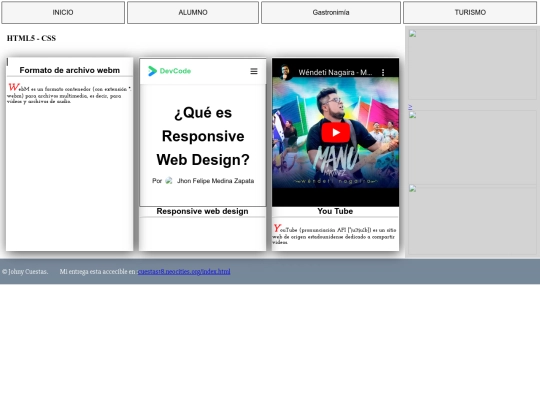The height and width of the screenshot is (405, 540).
Task: Click the You Tube card heading
Action: click(335, 211)
